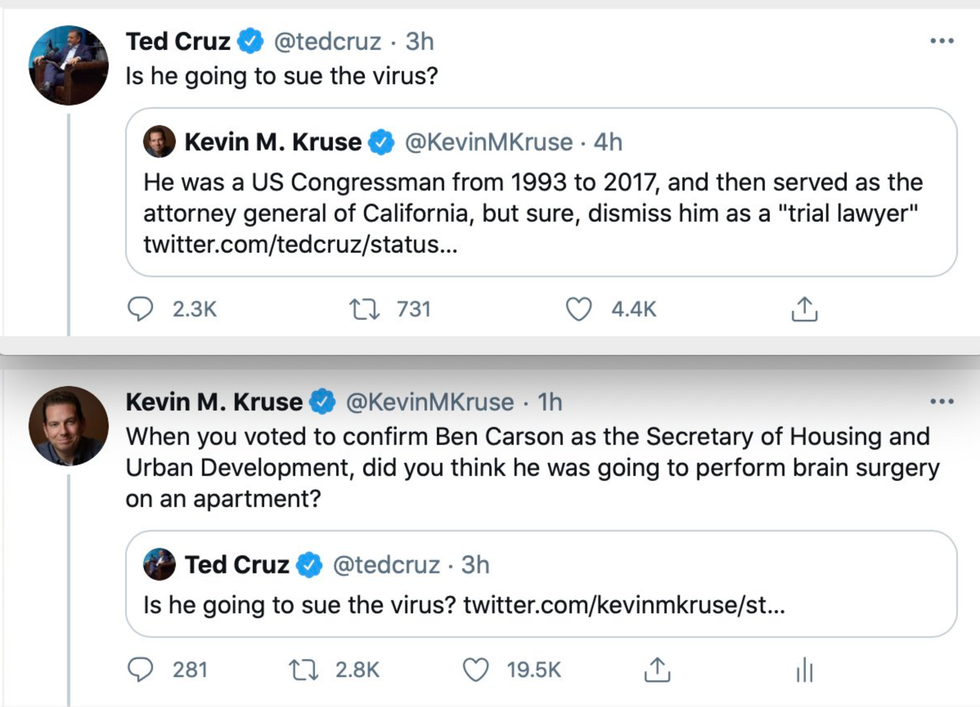Share Kevin Kruse's Ben Carson tweet
Viewport: 980px width, 707px height.
click(657, 669)
